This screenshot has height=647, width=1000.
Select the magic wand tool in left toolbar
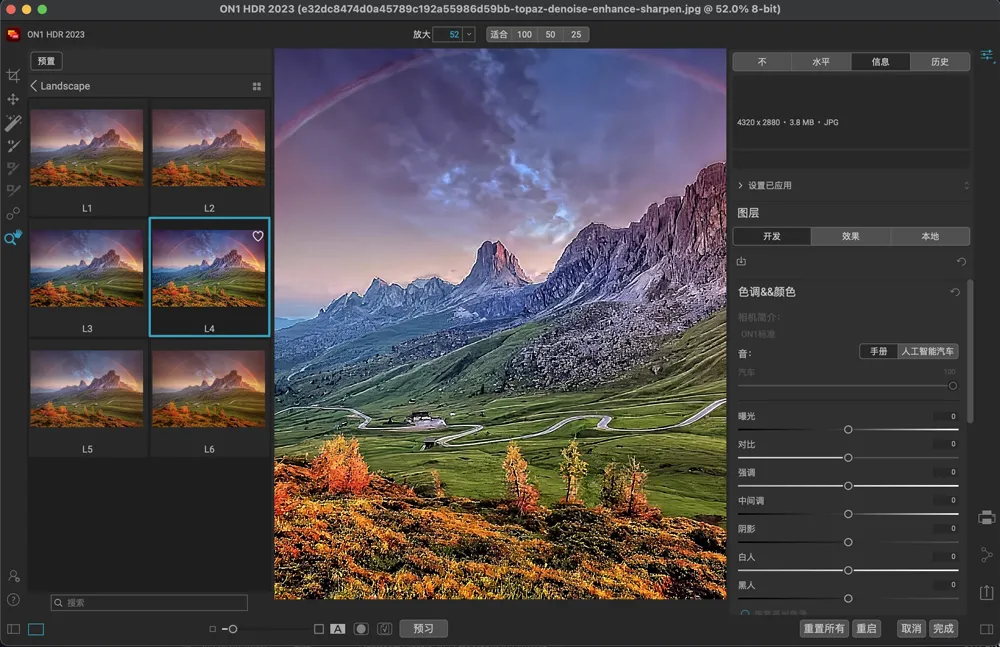13,123
